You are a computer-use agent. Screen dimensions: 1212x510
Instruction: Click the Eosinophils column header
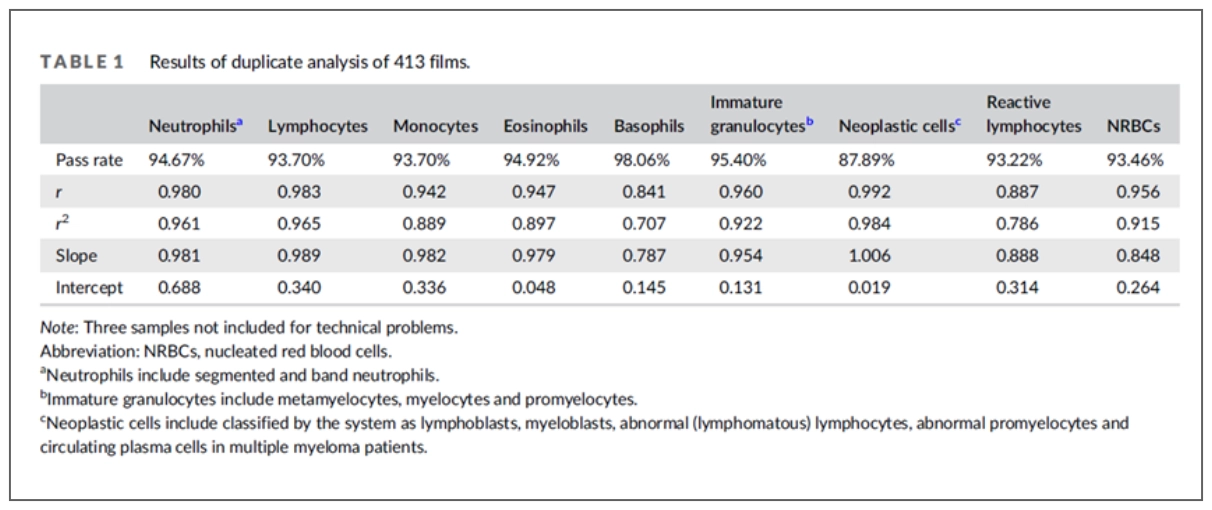coord(545,127)
